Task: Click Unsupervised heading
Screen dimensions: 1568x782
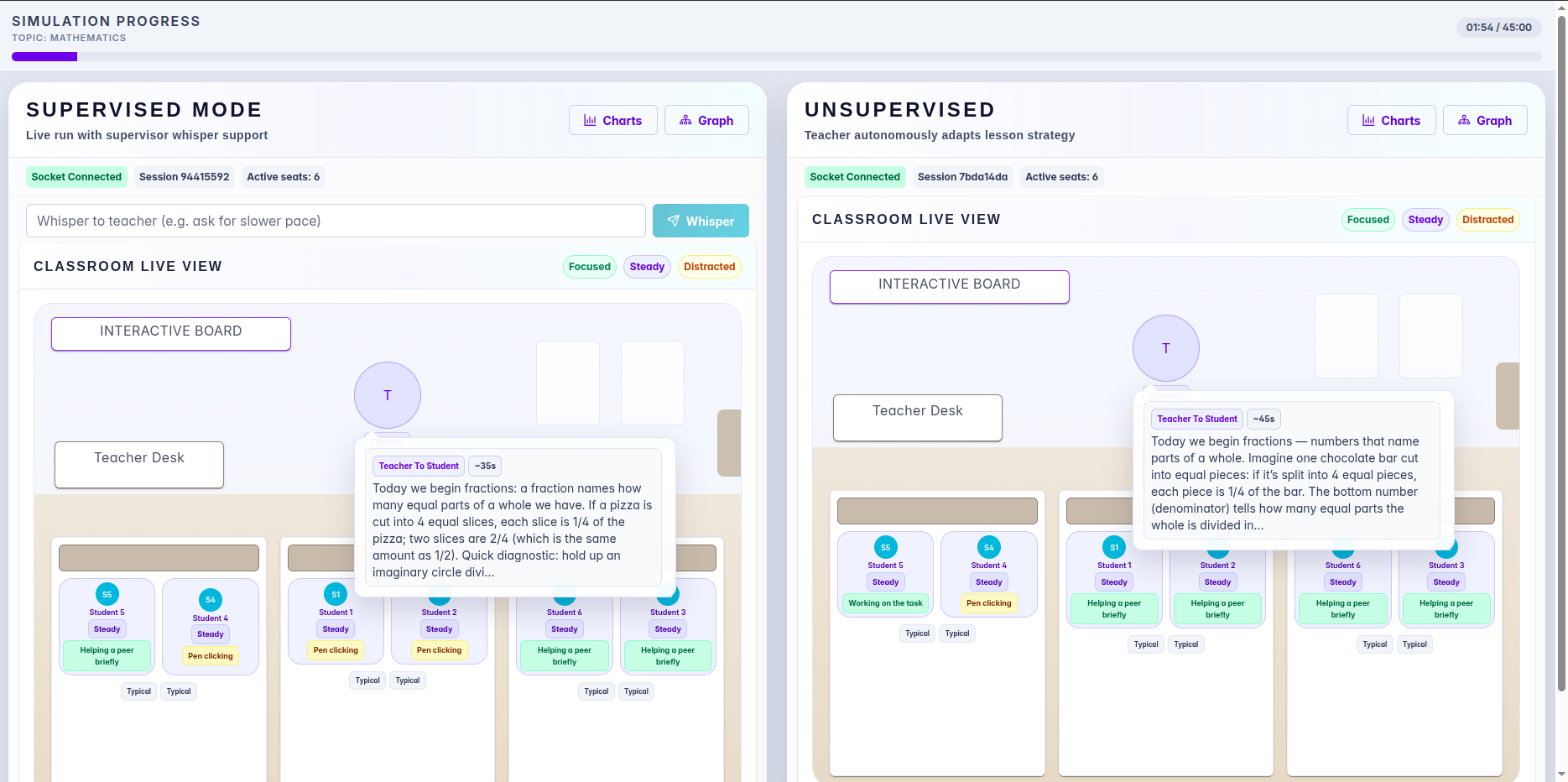Action: (x=900, y=110)
